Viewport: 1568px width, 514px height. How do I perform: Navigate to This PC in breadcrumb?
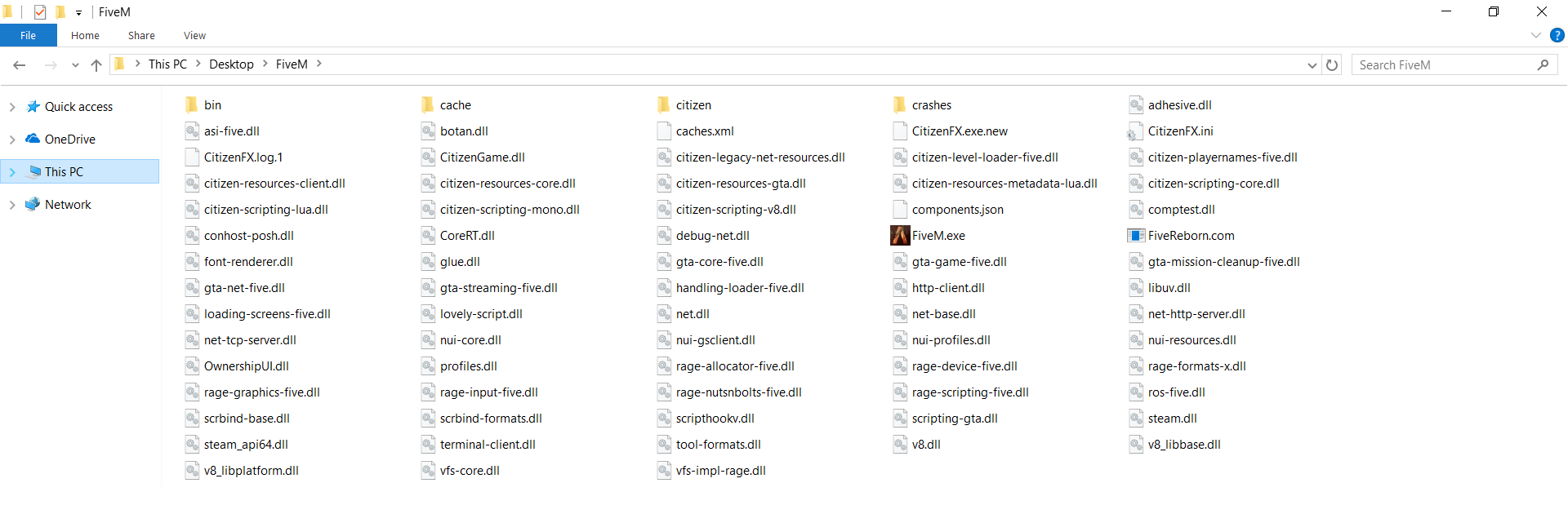point(167,64)
